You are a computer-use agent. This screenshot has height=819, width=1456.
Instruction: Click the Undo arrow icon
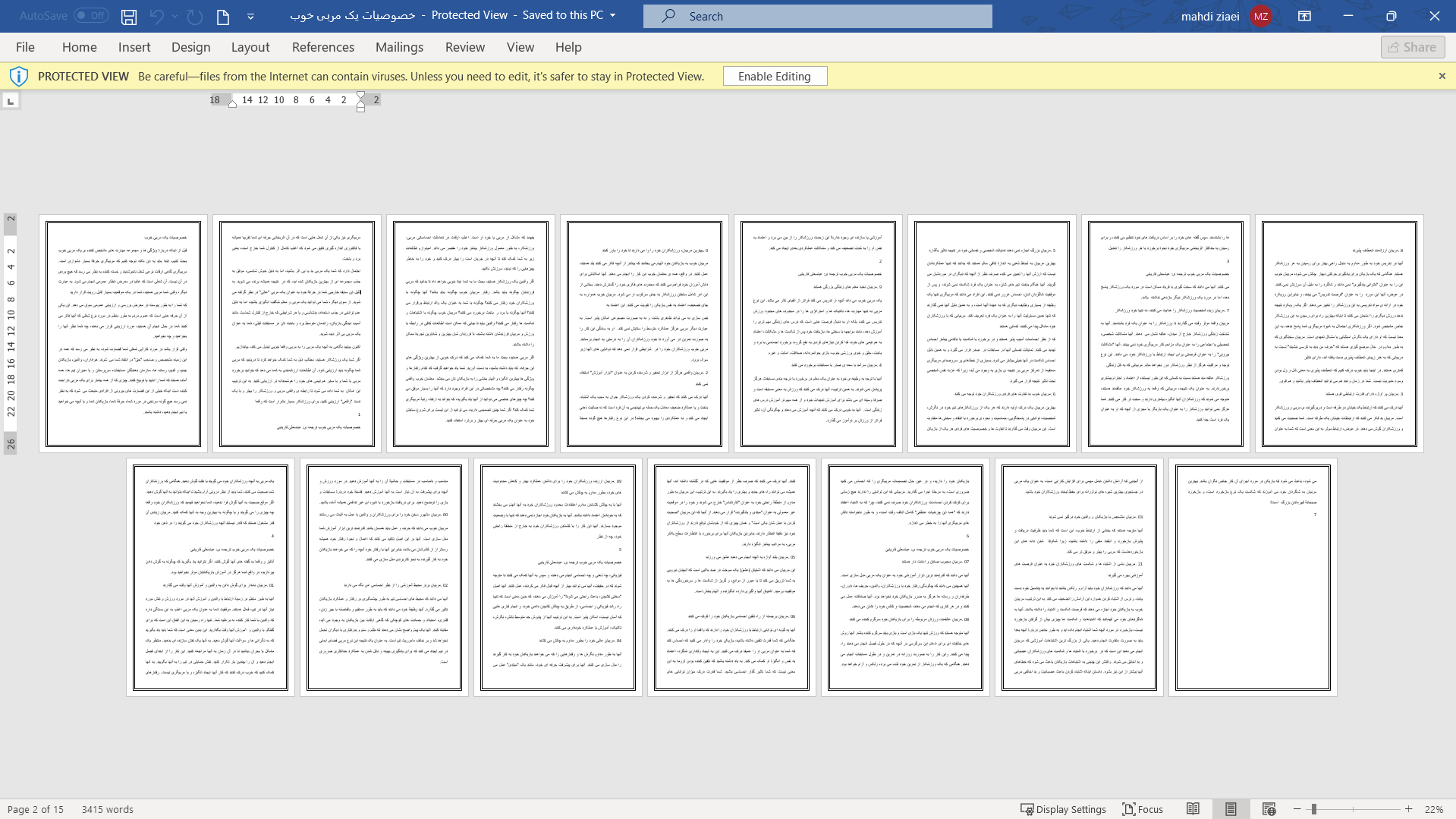tap(157, 16)
